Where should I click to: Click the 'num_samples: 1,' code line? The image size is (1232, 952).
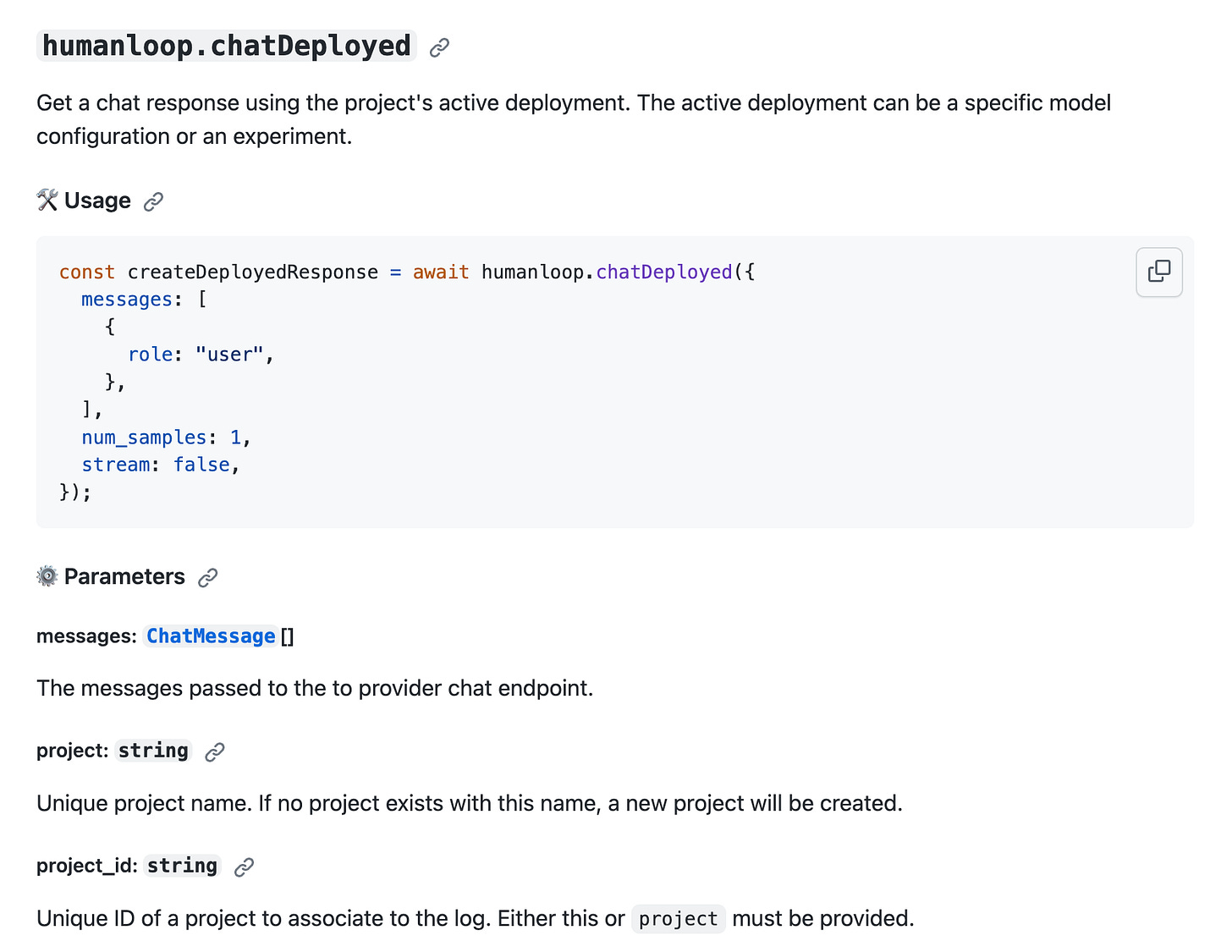pos(167,437)
